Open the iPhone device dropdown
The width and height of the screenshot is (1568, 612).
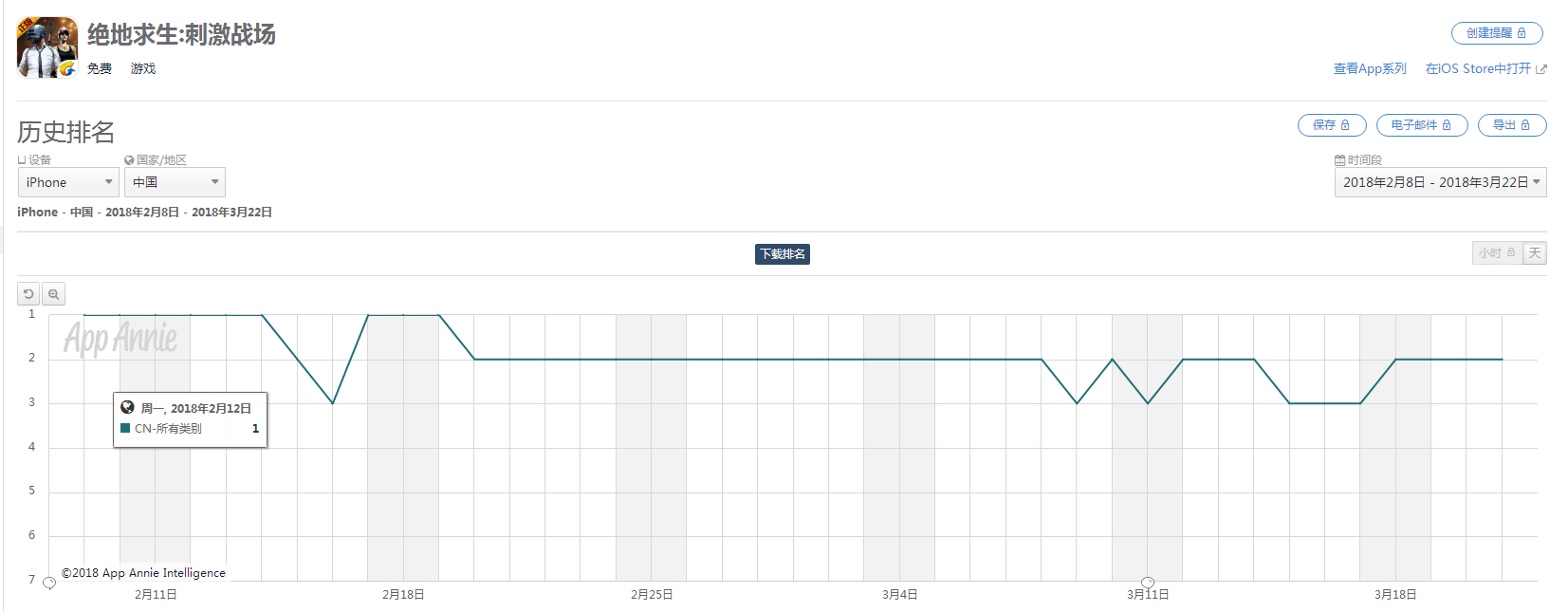tap(68, 182)
